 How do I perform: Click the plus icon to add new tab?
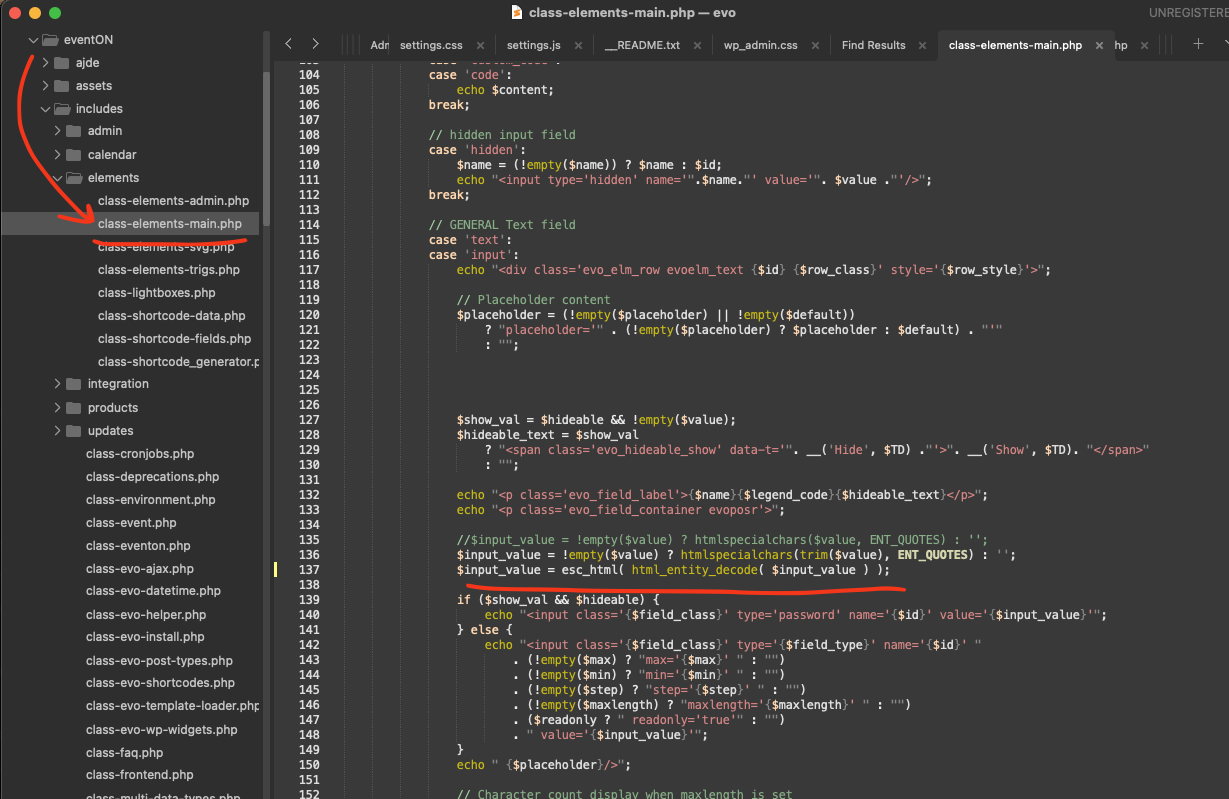[x=1198, y=44]
